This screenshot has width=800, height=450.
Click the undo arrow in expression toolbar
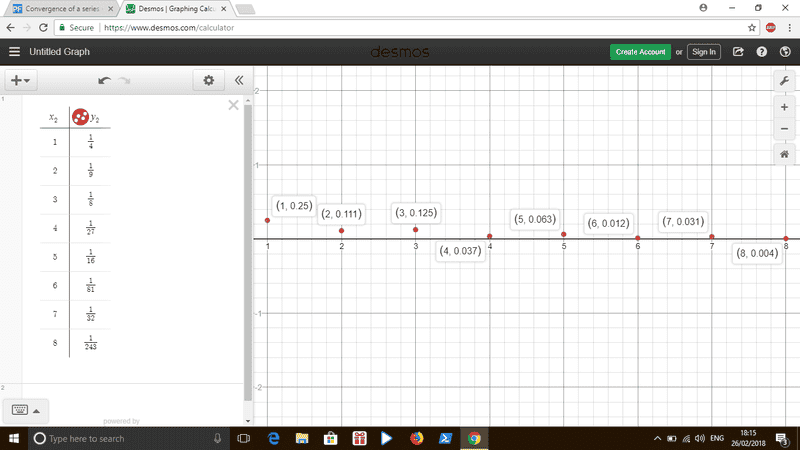[104, 80]
